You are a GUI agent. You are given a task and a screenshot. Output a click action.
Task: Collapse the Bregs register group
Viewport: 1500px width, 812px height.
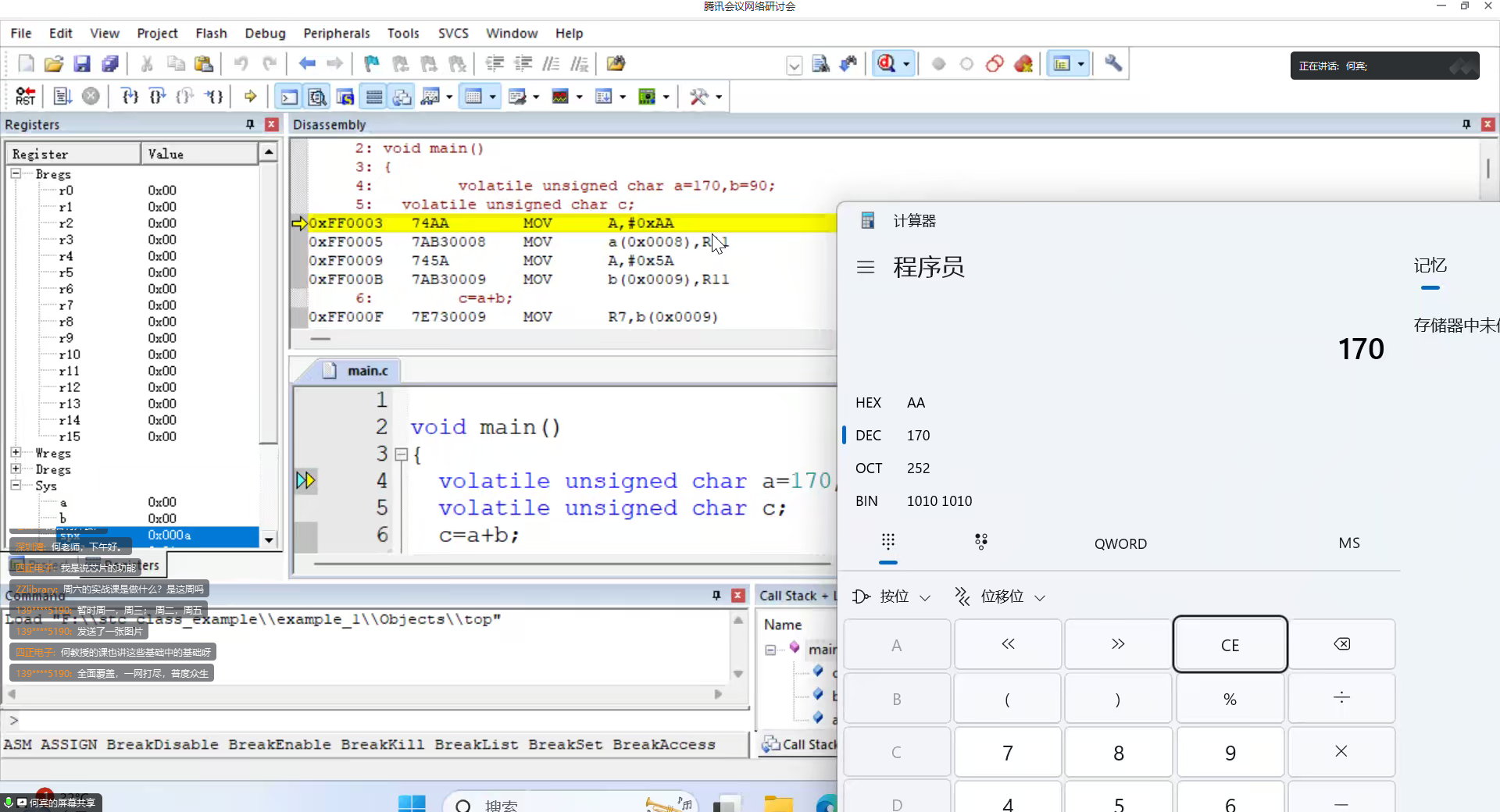(16, 173)
